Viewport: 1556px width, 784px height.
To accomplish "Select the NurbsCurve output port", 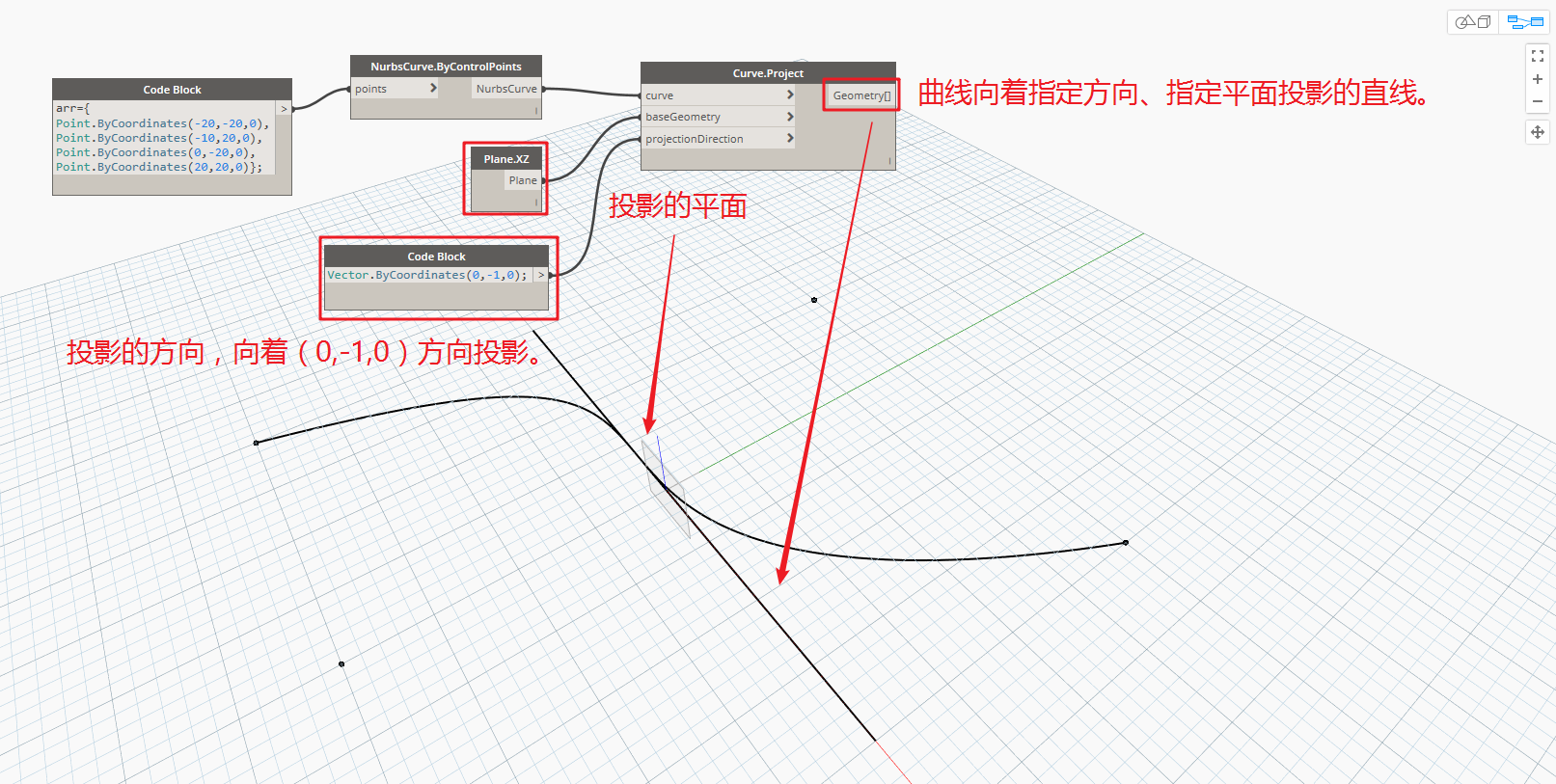I will 506,89.
